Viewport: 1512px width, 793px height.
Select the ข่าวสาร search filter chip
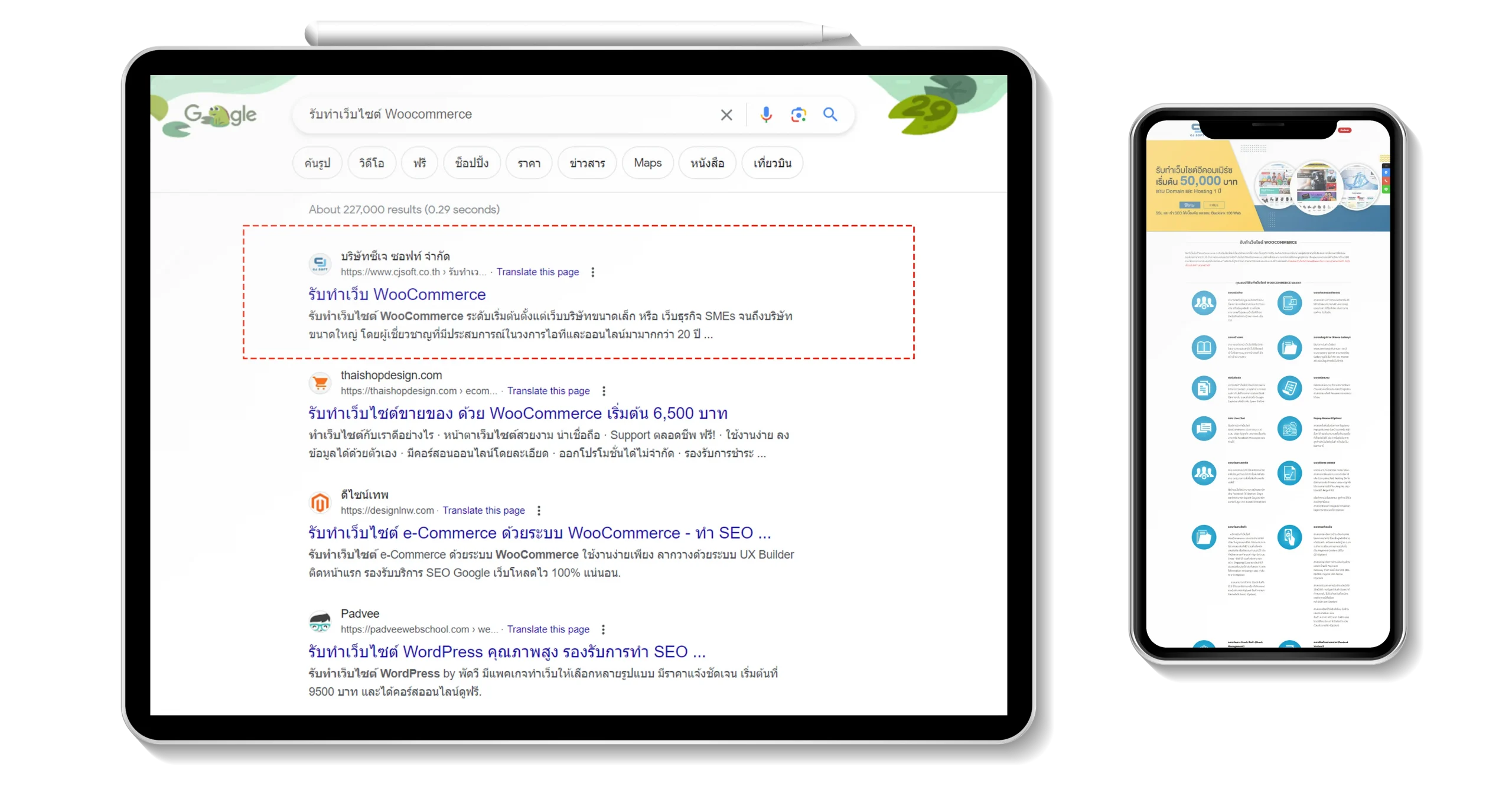(587, 163)
